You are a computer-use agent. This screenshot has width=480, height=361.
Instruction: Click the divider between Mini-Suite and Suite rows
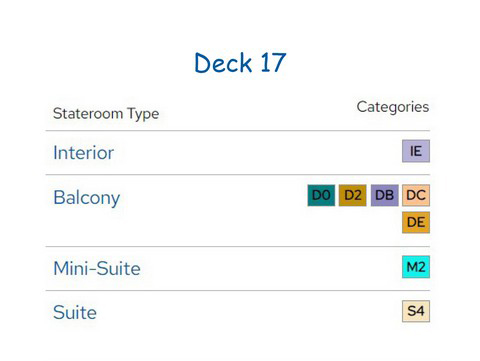pyautogui.click(x=238, y=290)
